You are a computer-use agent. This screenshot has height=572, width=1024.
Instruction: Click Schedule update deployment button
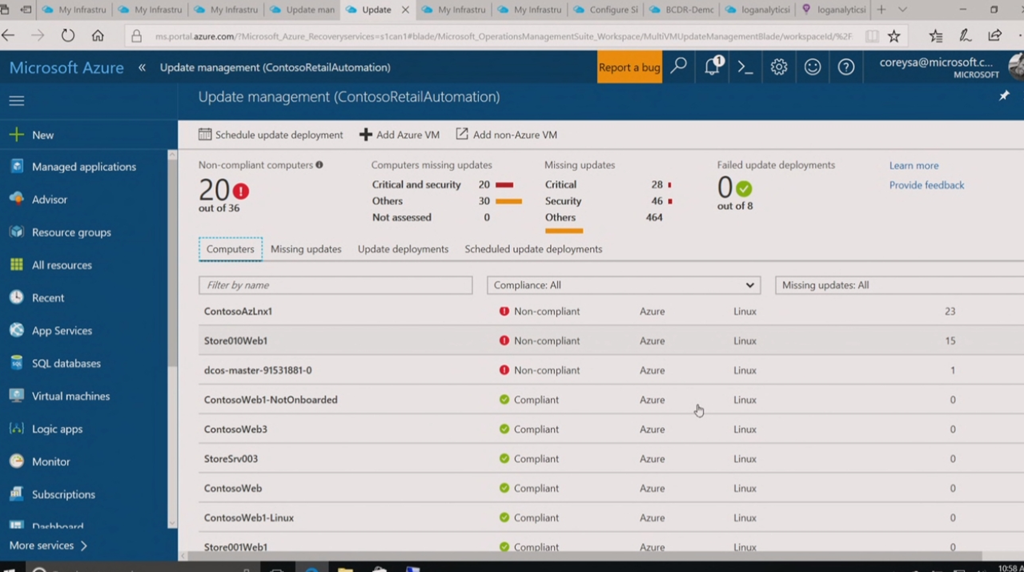point(271,135)
